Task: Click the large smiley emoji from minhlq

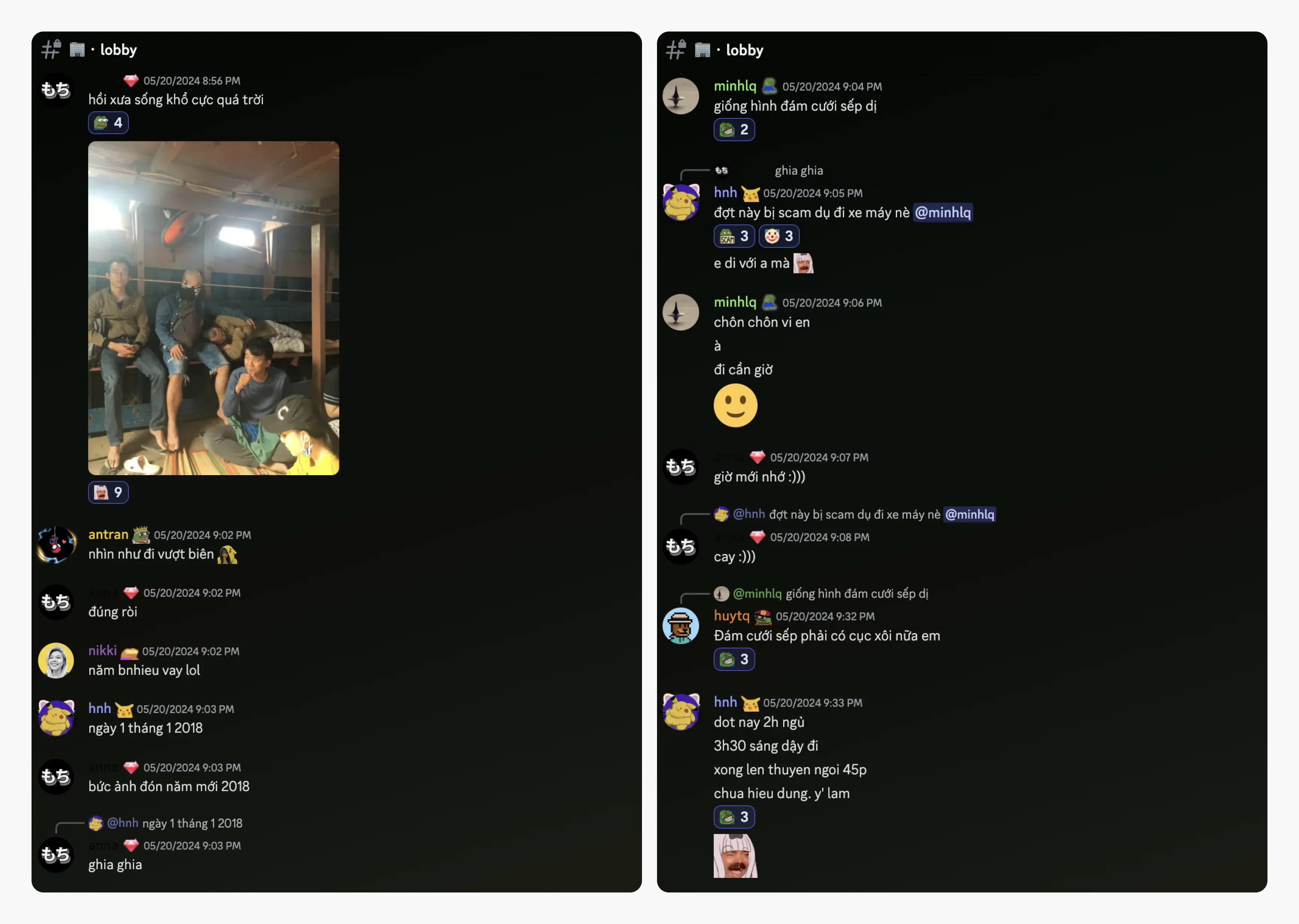Action: pos(736,405)
